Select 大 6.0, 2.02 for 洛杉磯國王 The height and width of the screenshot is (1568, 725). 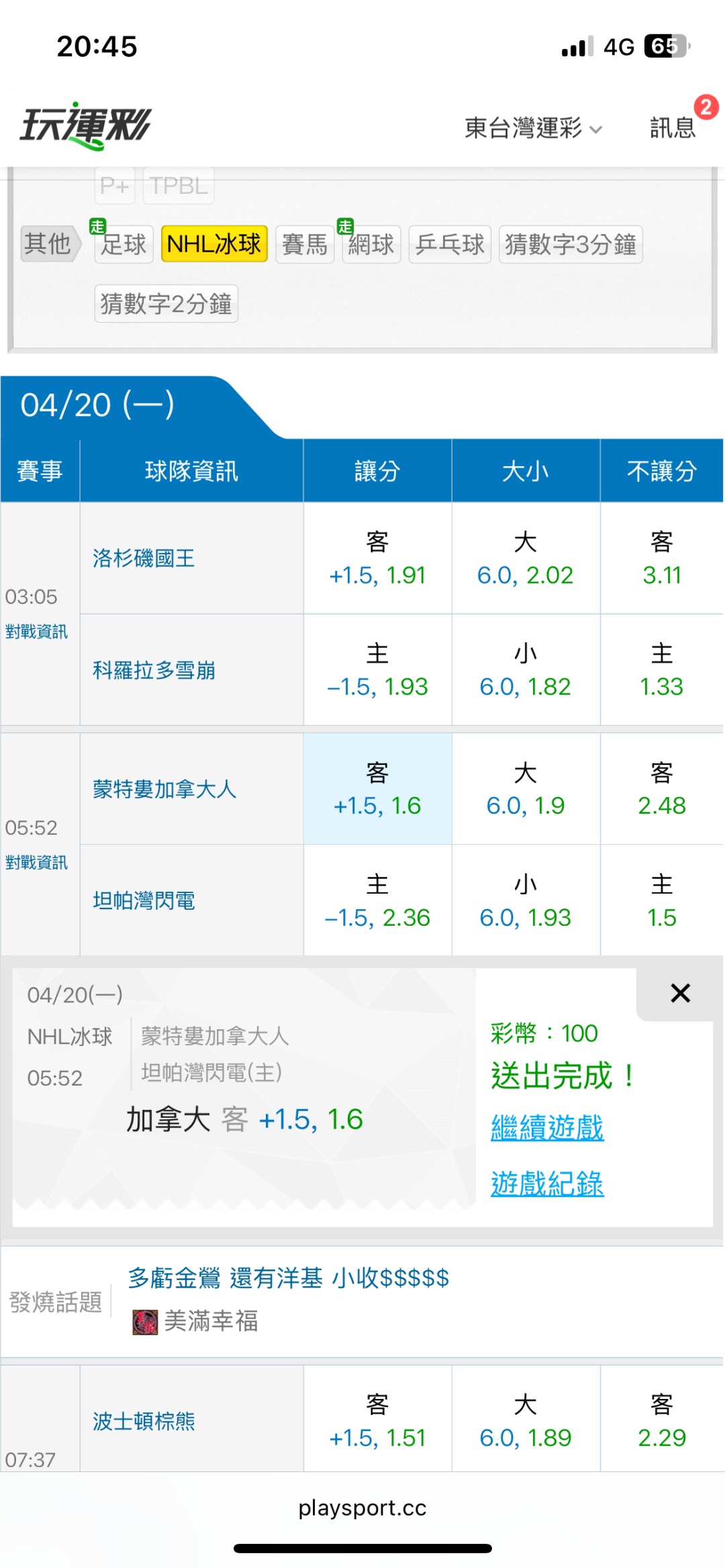tap(525, 558)
